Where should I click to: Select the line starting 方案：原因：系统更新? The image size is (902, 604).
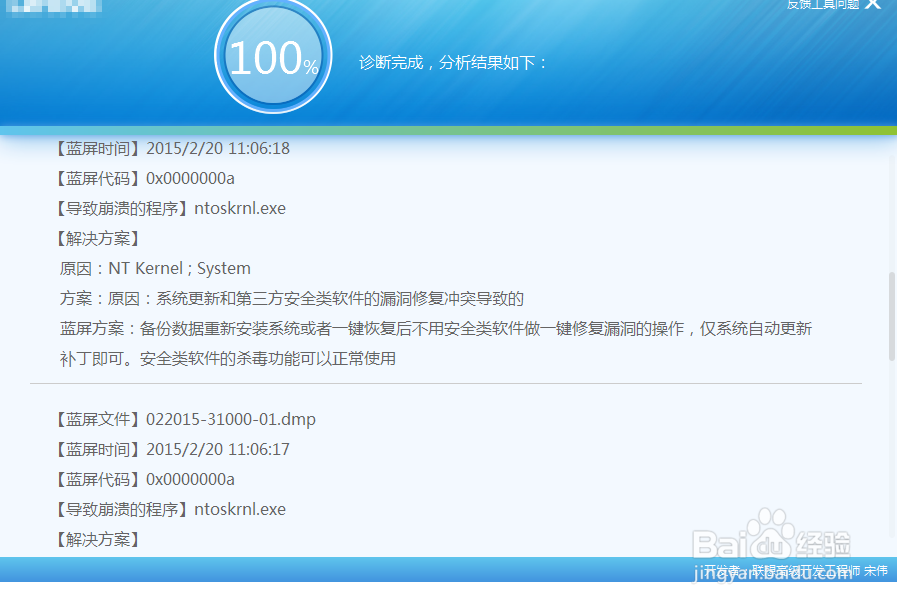(292, 299)
